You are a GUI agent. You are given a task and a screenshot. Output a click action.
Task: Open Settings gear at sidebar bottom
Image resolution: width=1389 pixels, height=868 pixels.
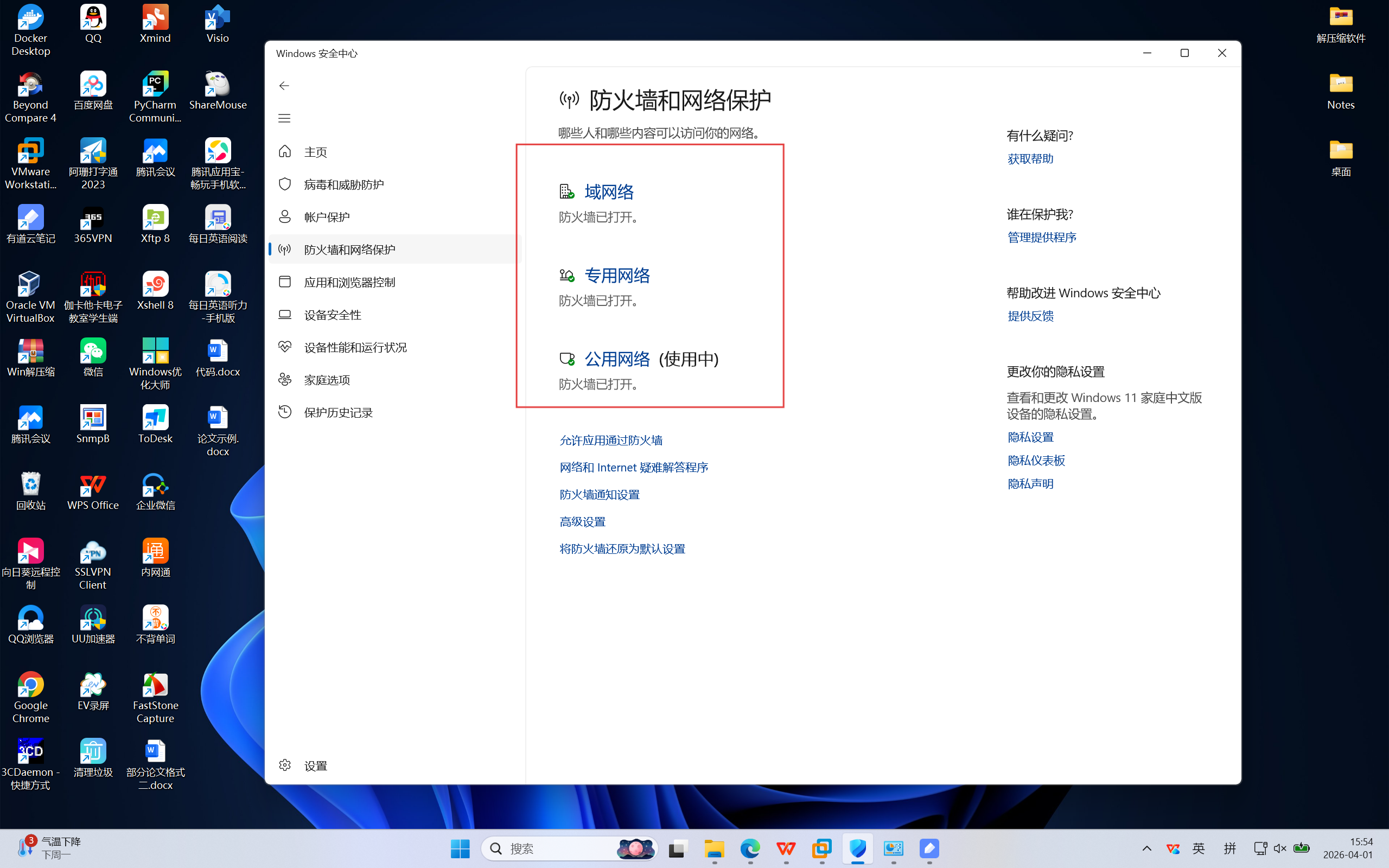coord(285,765)
